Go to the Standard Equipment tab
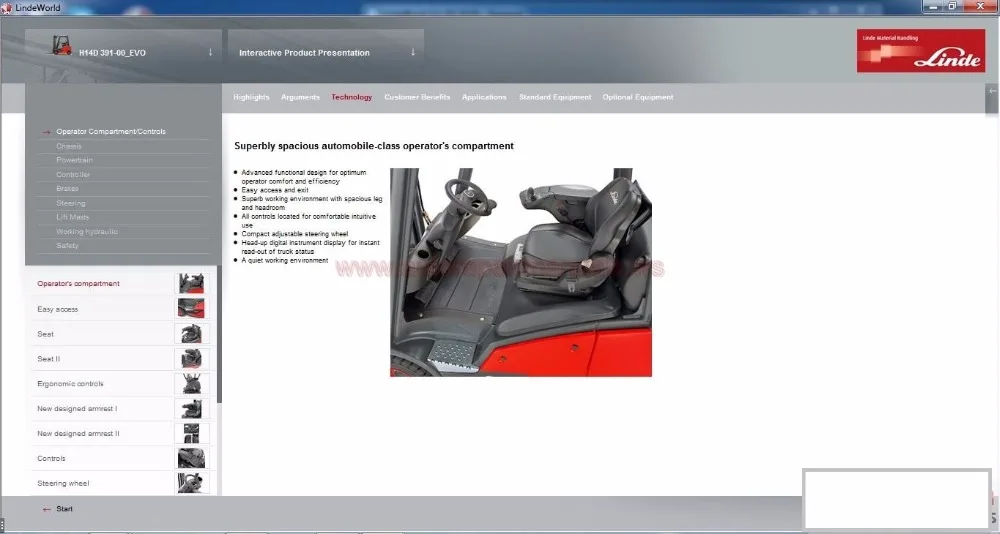 point(555,97)
